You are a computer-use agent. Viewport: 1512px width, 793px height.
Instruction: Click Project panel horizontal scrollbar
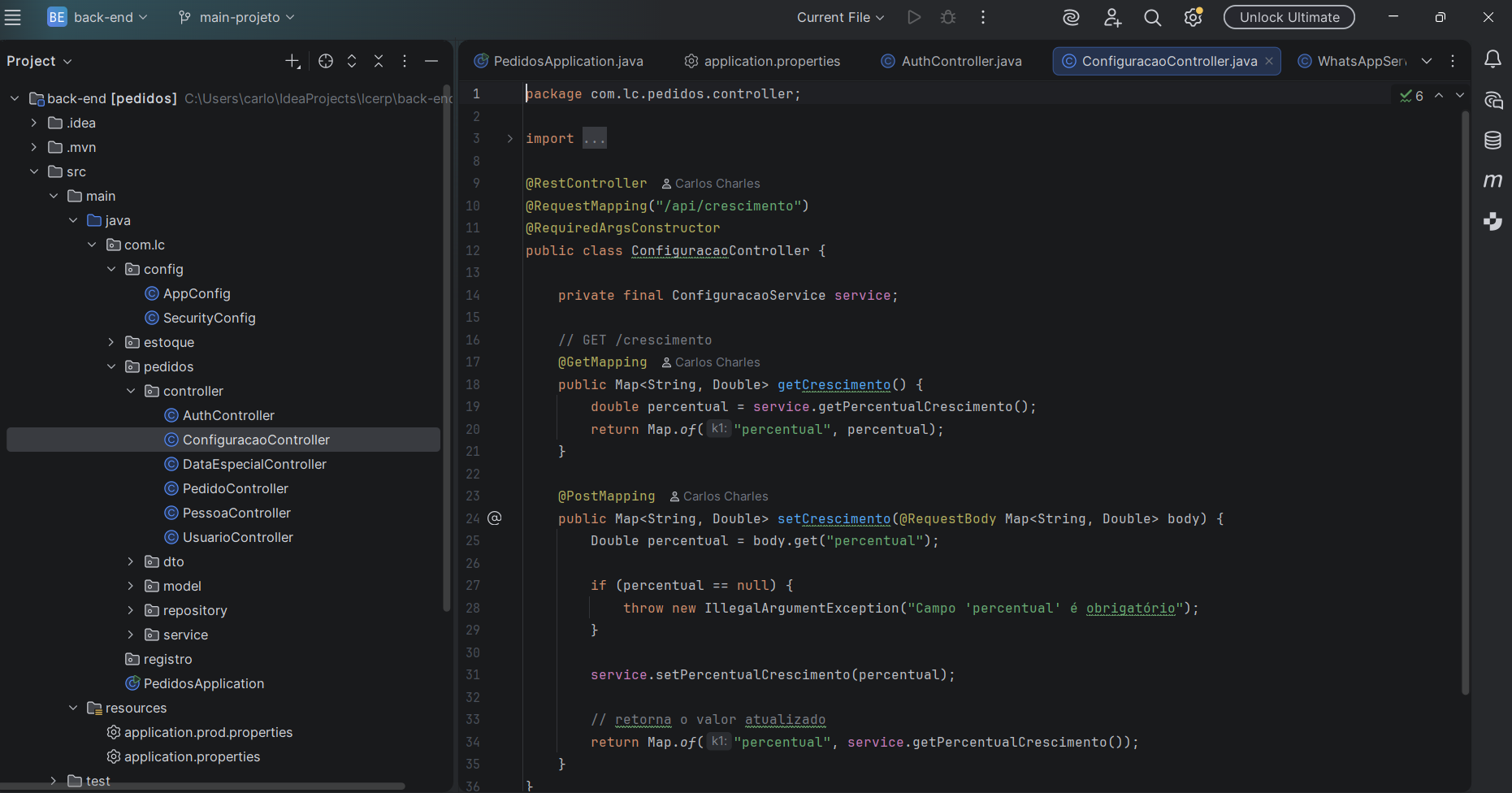(203, 786)
